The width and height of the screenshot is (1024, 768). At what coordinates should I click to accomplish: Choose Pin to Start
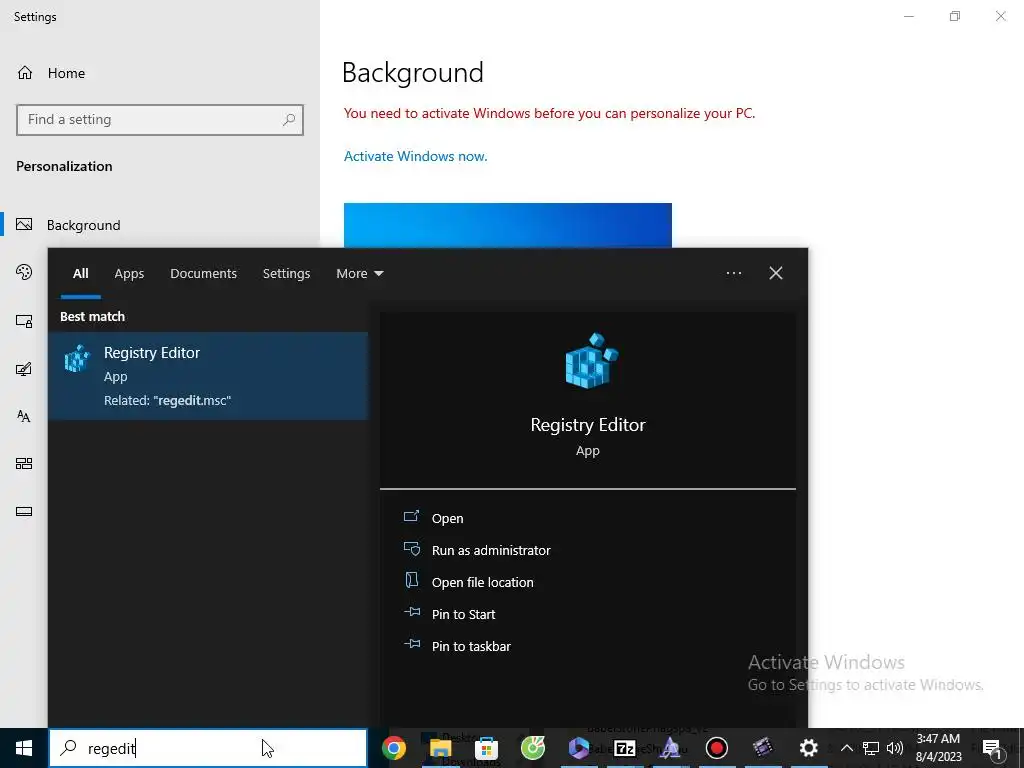pyautogui.click(x=464, y=615)
